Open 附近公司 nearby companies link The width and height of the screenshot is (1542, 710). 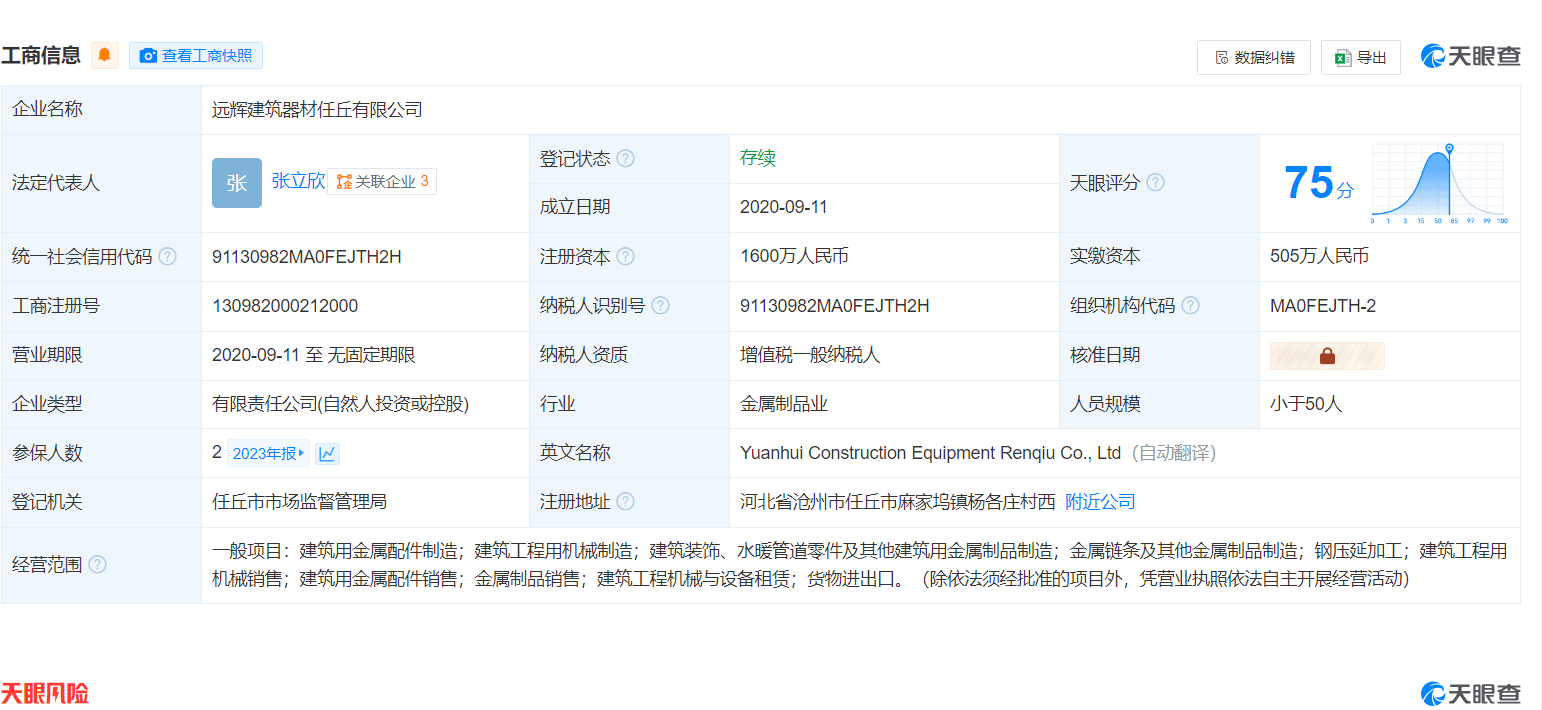click(1100, 502)
